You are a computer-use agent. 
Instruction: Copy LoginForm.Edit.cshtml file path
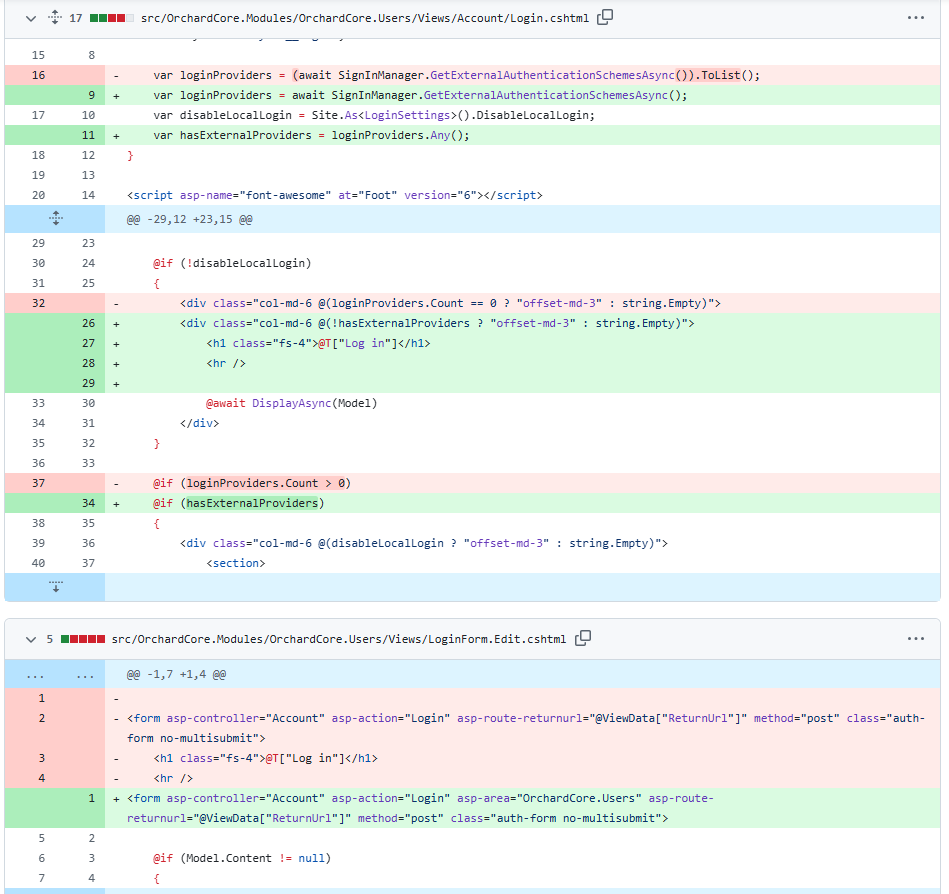click(583, 639)
